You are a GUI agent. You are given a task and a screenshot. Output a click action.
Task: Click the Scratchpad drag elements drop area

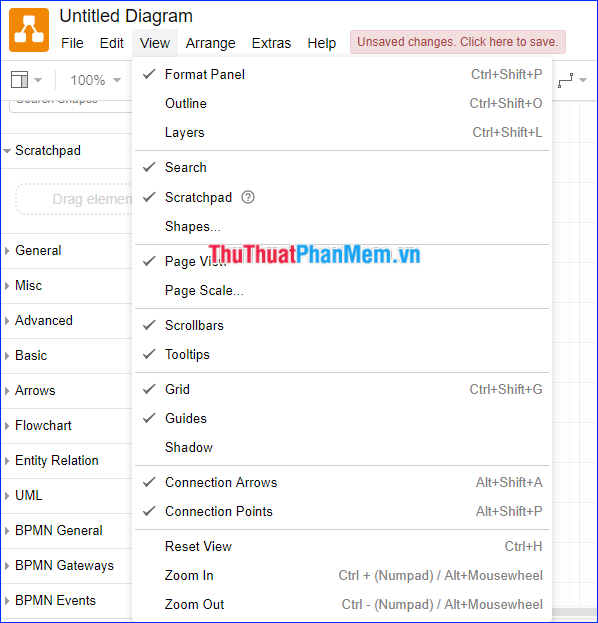[74, 199]
